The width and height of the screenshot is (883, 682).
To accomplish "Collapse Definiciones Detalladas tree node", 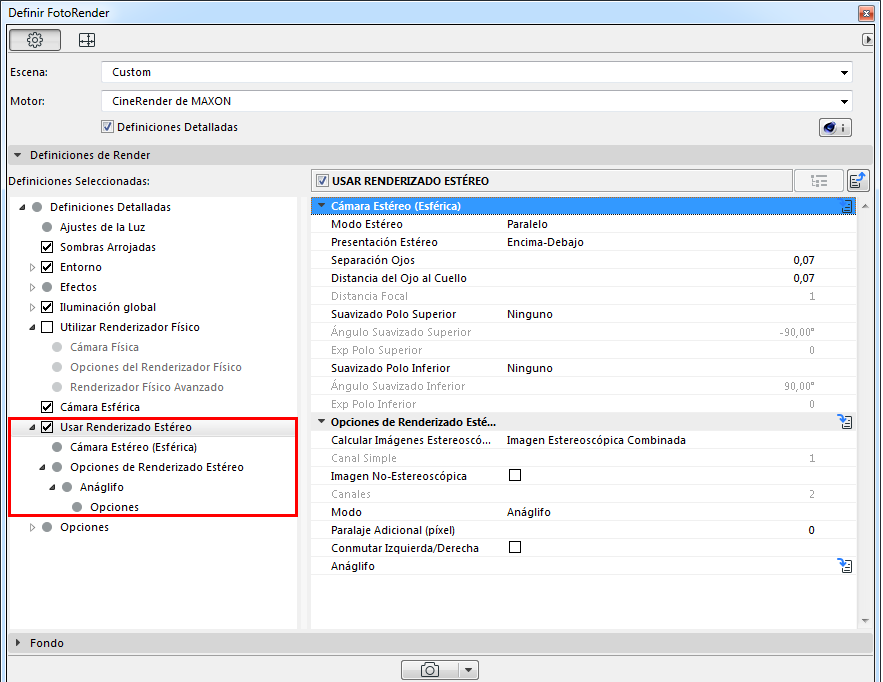I will pyautogui.click(x=22, y=207).
